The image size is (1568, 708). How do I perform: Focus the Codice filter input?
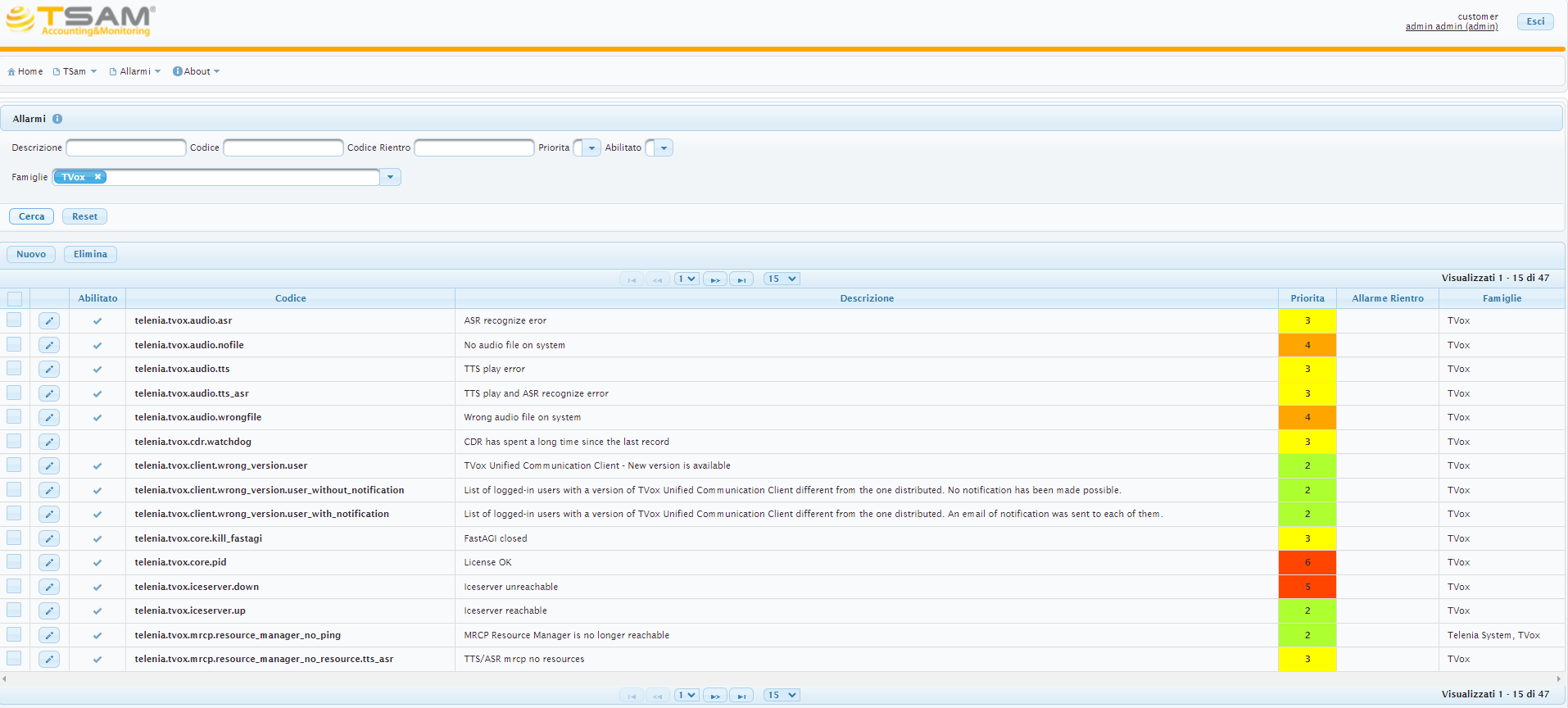tap(283, 147)
